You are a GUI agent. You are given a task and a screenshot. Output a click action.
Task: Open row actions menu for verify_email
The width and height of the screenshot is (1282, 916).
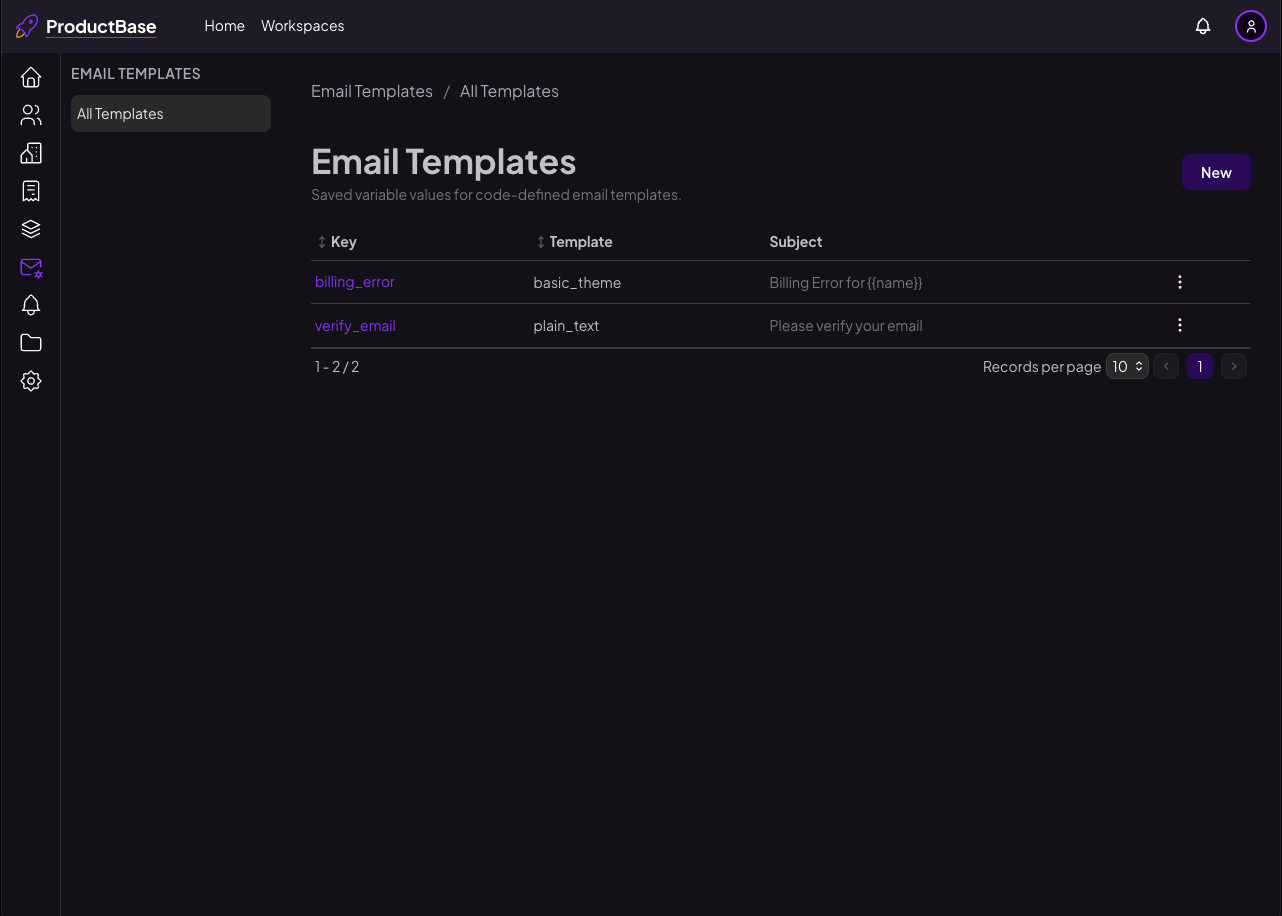pos(1180,325)
